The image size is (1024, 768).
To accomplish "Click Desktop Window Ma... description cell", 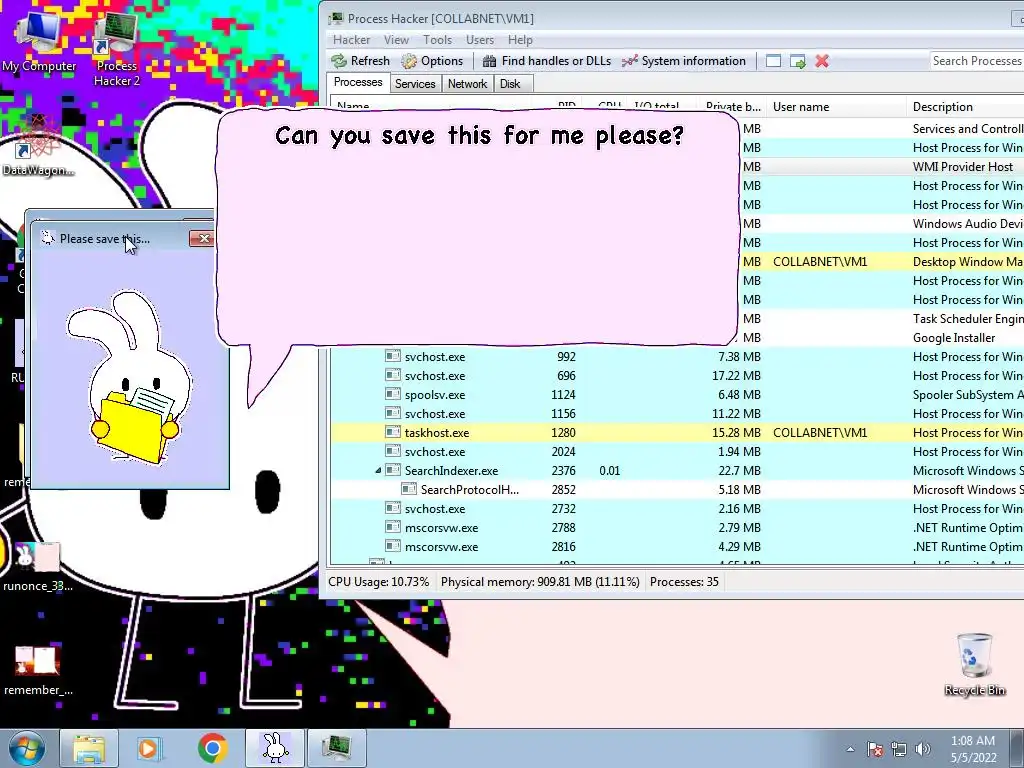I will tap(968, 261).
